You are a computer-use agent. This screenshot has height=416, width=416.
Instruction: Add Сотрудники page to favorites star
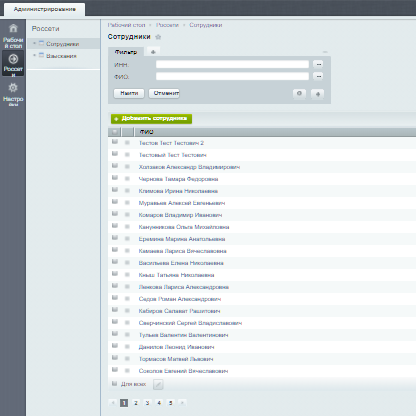point(158,37)
